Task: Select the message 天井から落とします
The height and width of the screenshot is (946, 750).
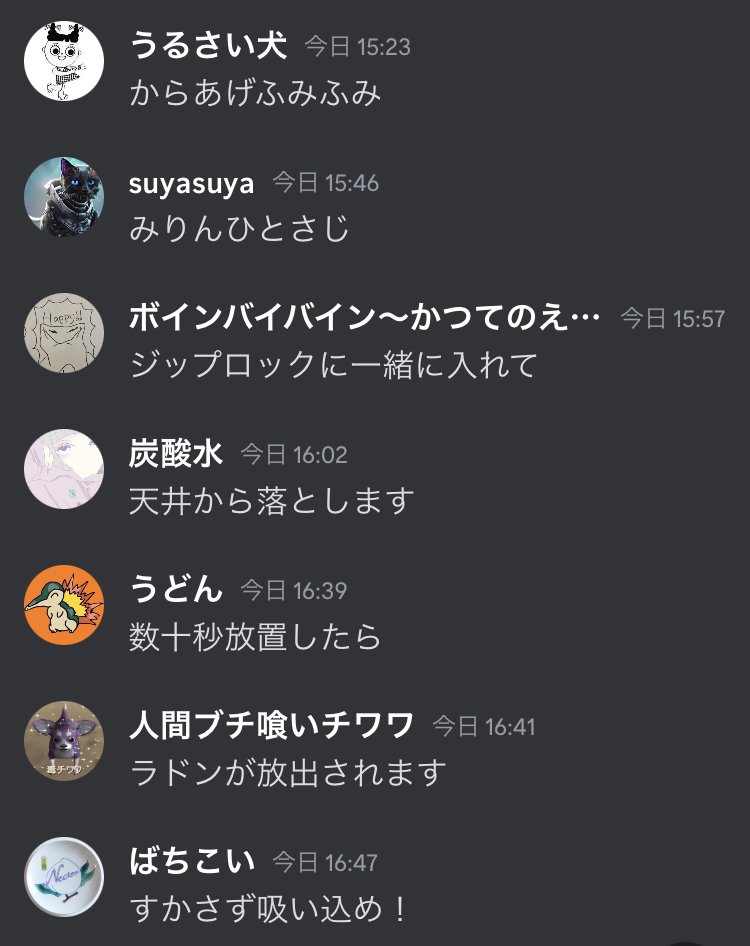Action: pos(272,501)
